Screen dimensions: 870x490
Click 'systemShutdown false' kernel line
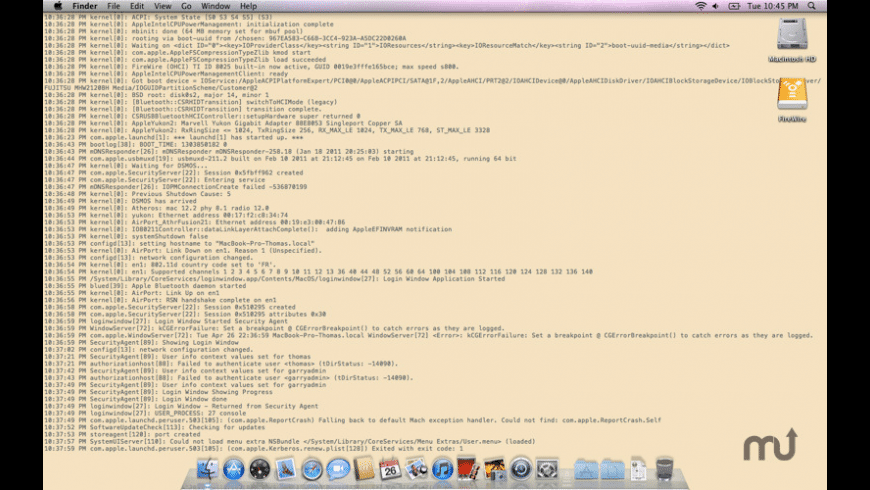[x=126, y=236]
